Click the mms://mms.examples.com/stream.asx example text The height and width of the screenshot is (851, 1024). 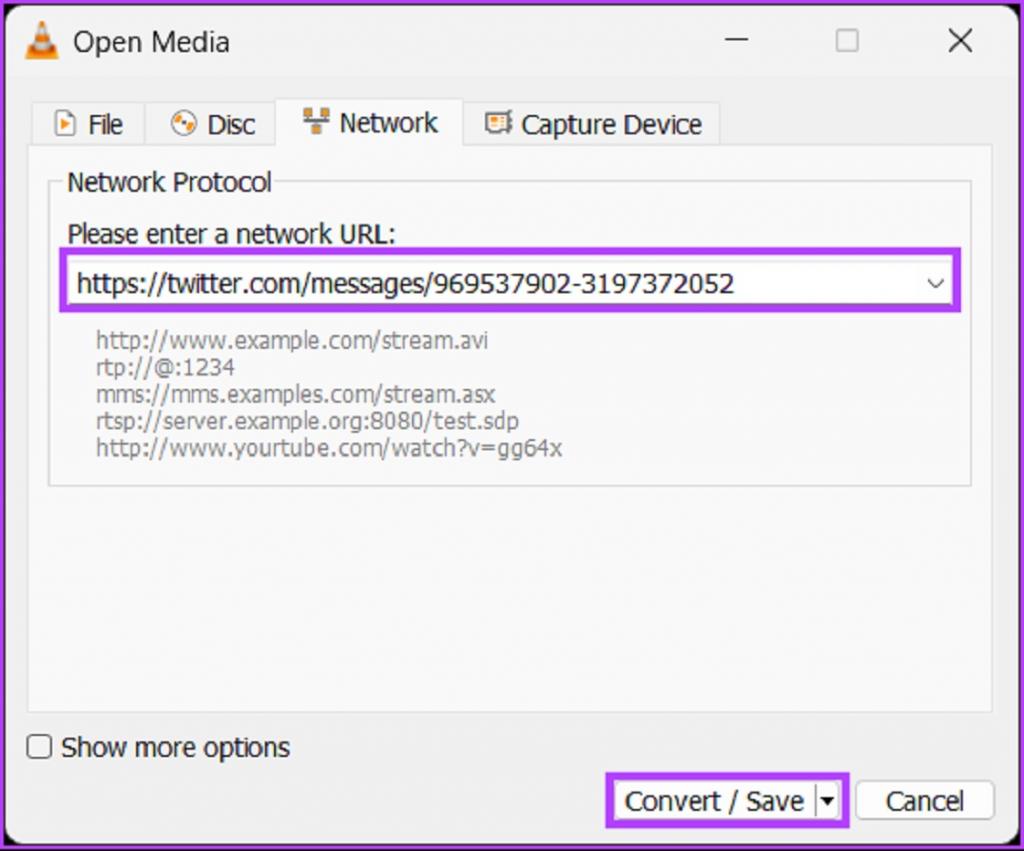(295, 394)
